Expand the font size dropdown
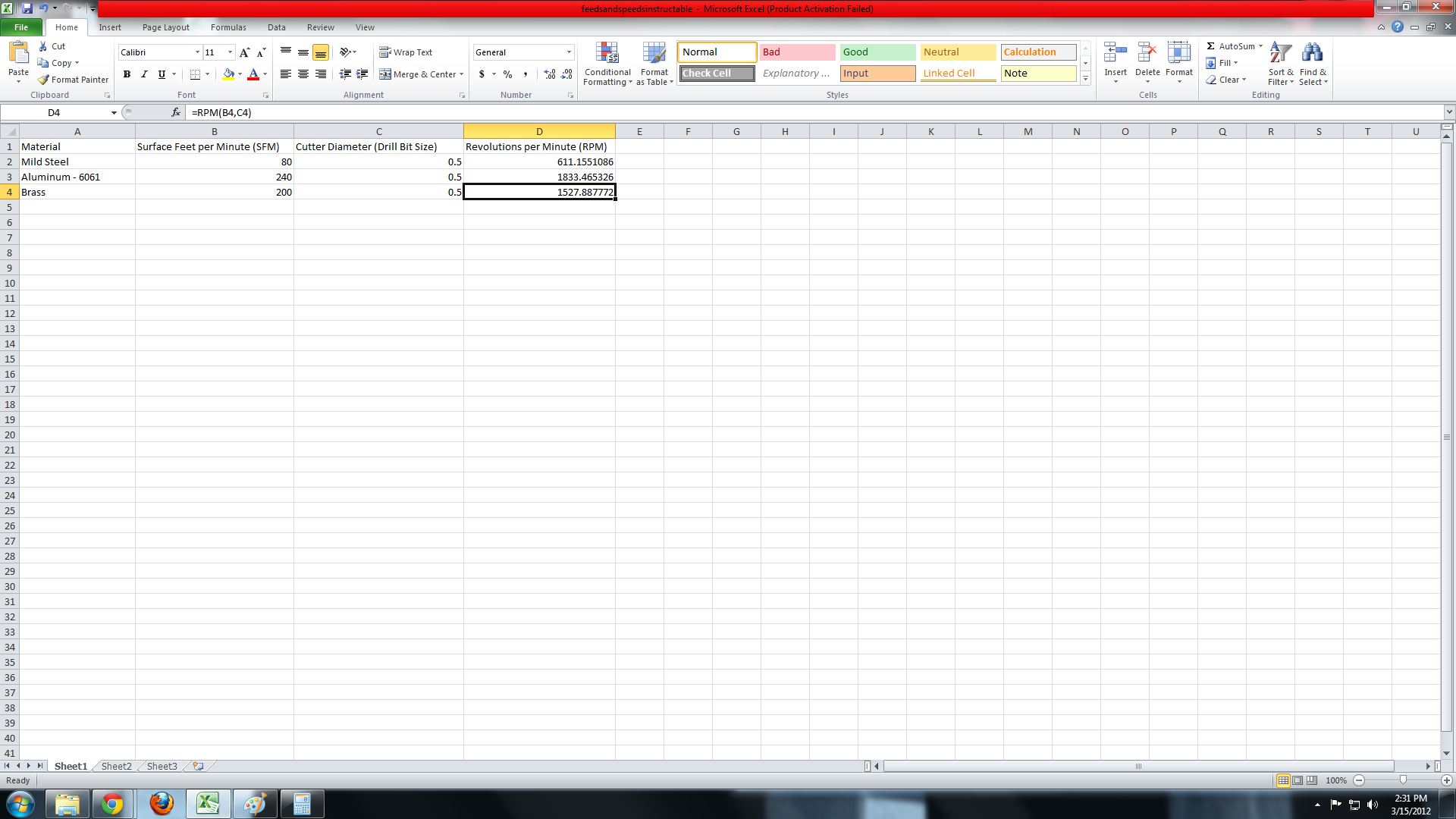Viewport: 1456px width, 819px height. (x=230, y=52)
